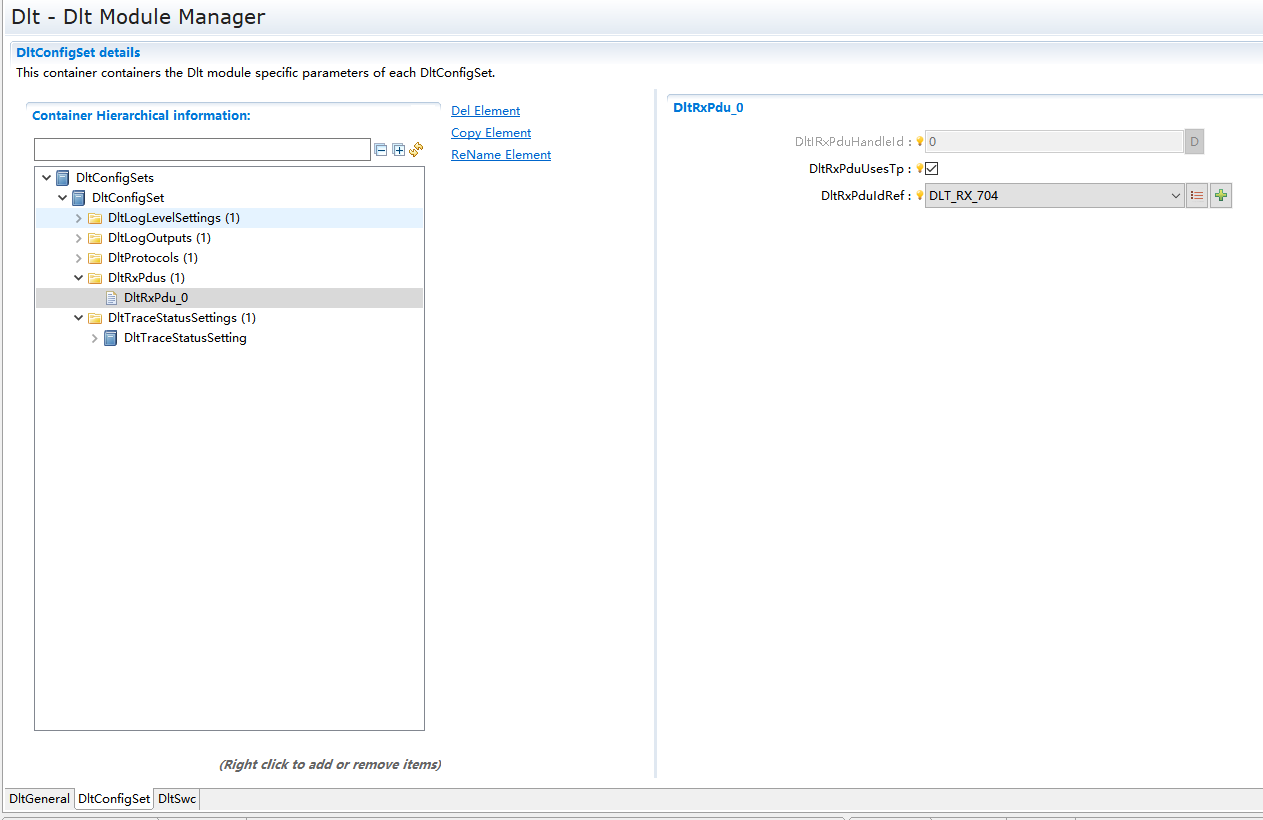Click the tree filter search field

tap(202, 150)
